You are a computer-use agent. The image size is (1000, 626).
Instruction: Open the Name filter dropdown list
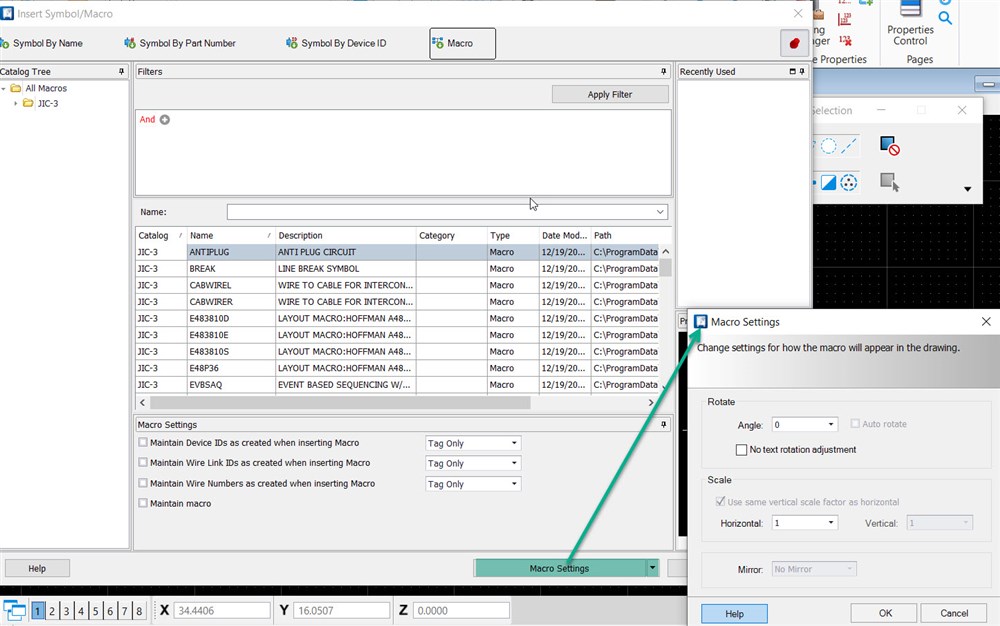[x=659, y=212]
